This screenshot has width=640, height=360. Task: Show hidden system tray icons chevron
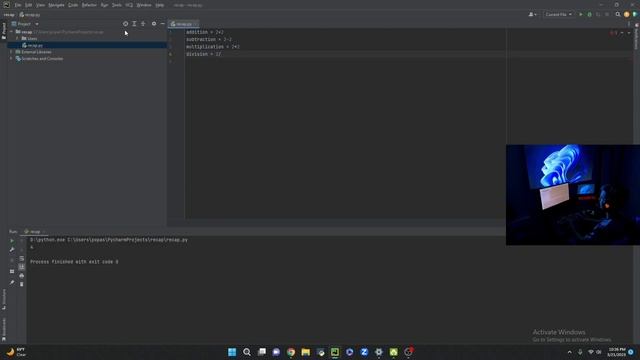(569, 352)
